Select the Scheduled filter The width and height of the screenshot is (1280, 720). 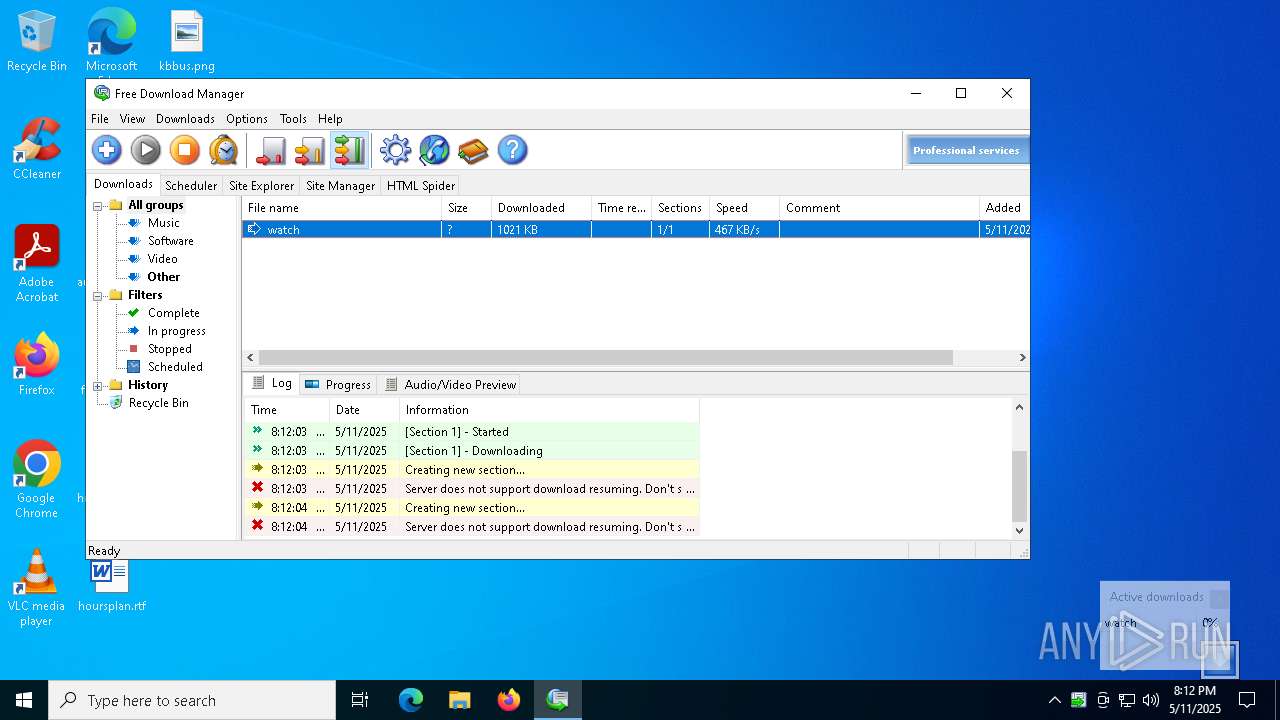point(176,367)
